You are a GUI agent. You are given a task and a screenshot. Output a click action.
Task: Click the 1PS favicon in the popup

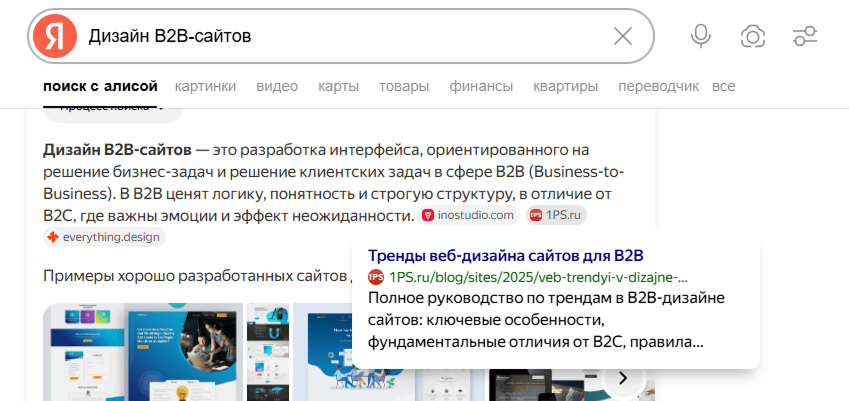click(x=376, y=277)
